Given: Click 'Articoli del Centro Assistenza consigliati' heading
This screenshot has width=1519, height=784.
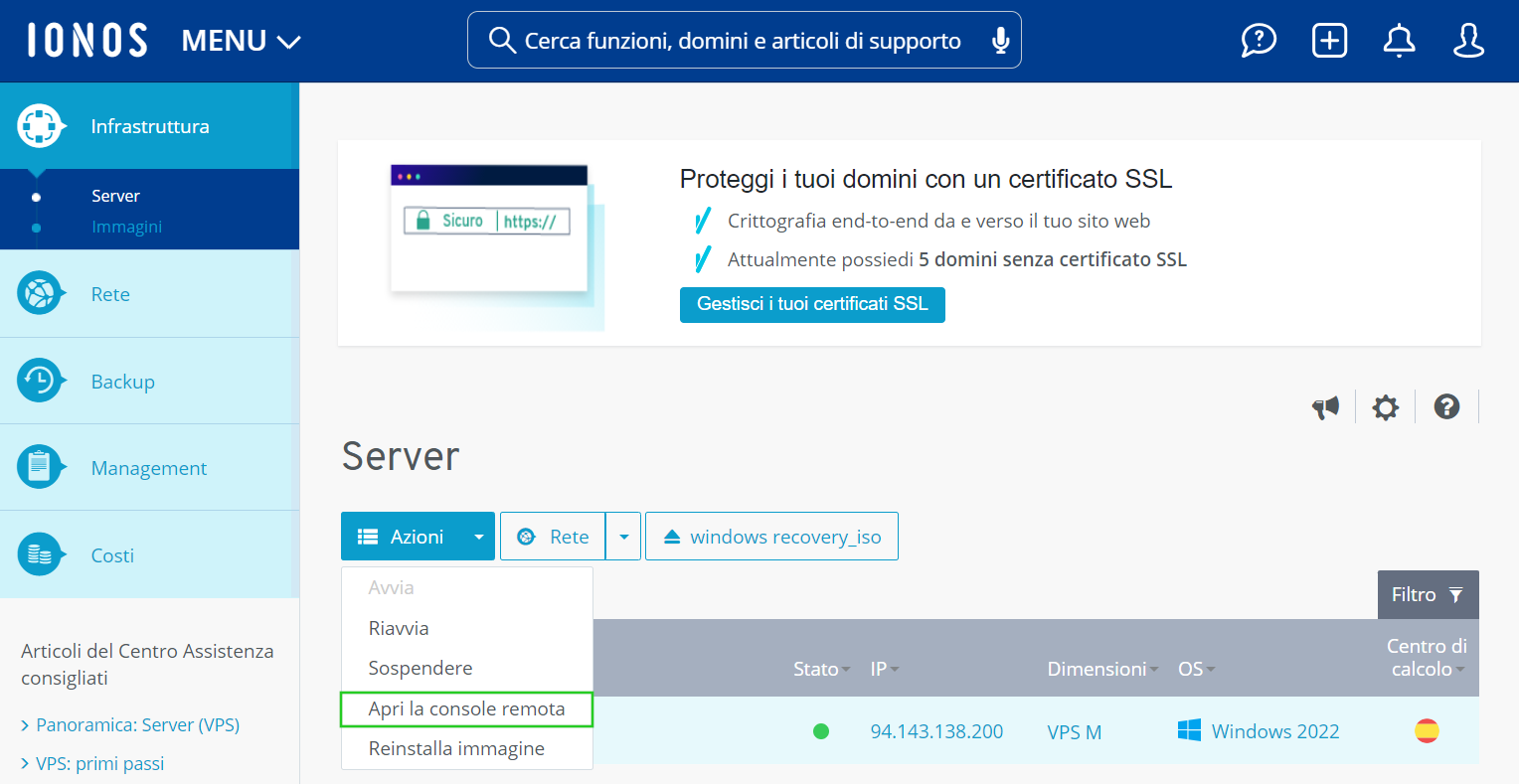Looking at the screenshot, I should (147, 665).
